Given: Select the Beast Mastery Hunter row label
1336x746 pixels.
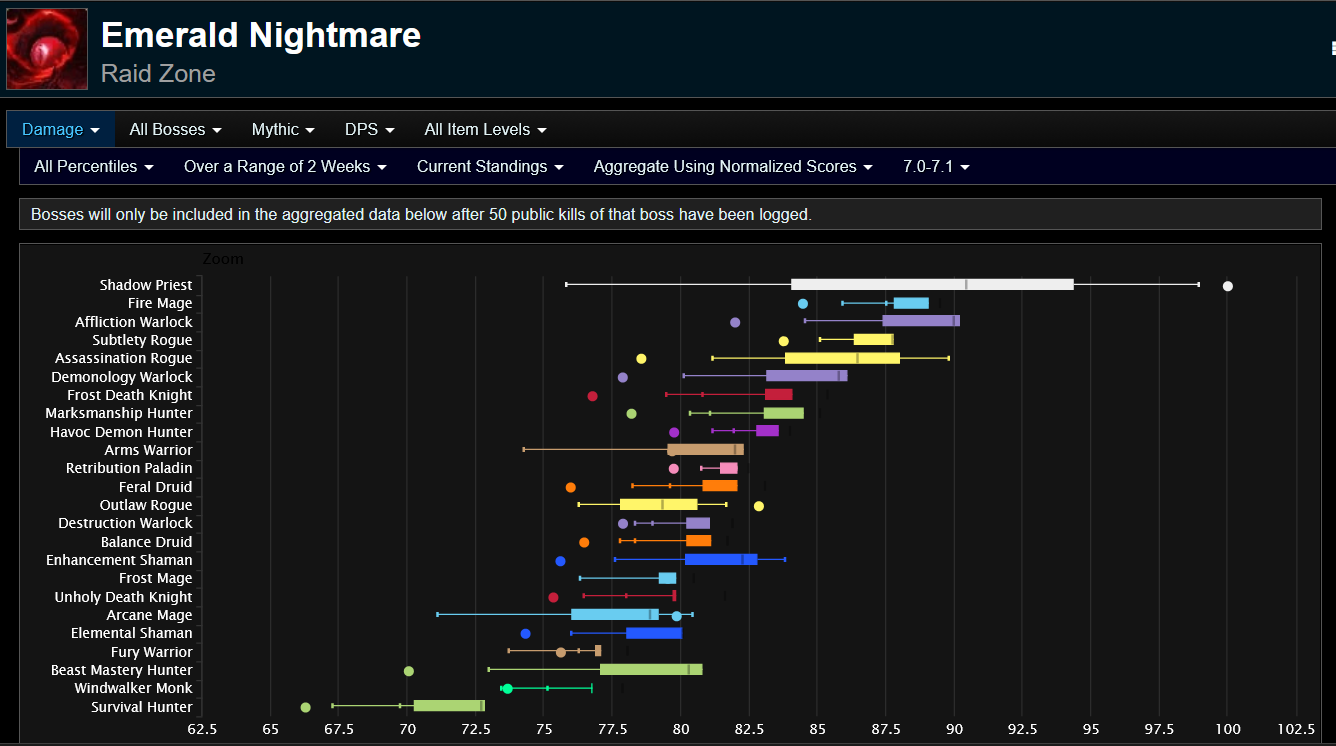Looking at the screenshot, I should (x=122, y=670).
